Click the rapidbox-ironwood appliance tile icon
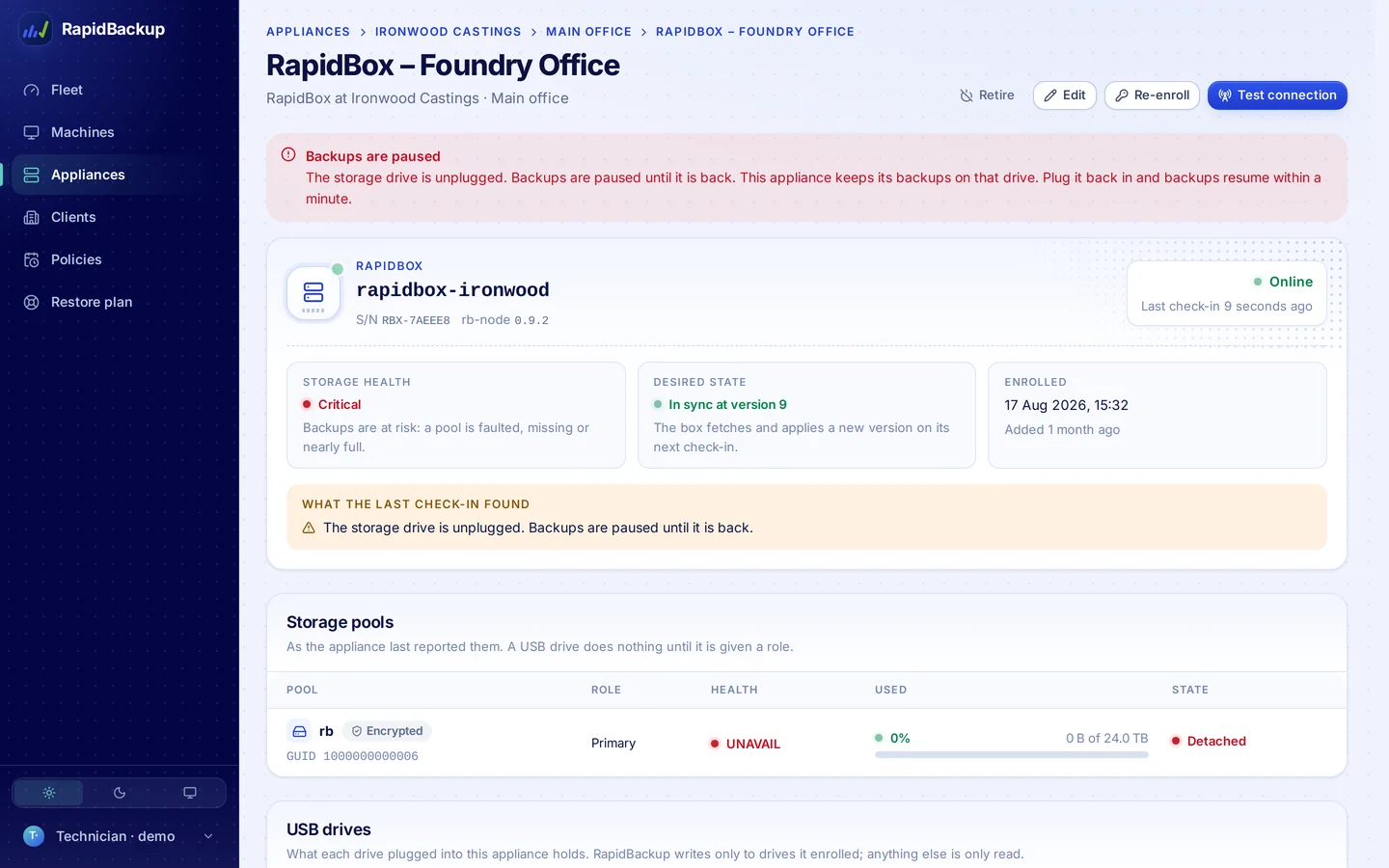Viewport: 1389px width, 868px height. click(x=313, y=292)
